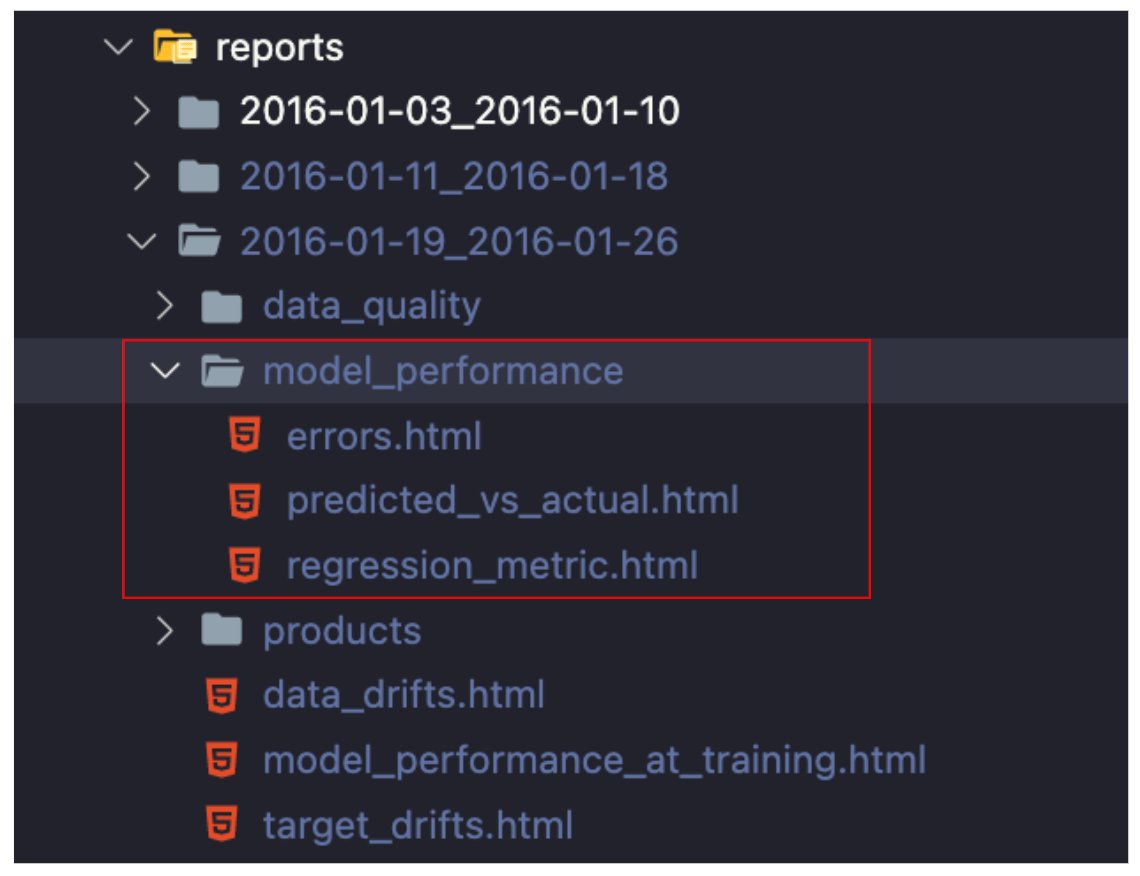This screenshot has width=1140, height=876.
Task: Collapse the 2016-01-19_2016-01-26 folder chevron
Action: [x=142, y=241]
